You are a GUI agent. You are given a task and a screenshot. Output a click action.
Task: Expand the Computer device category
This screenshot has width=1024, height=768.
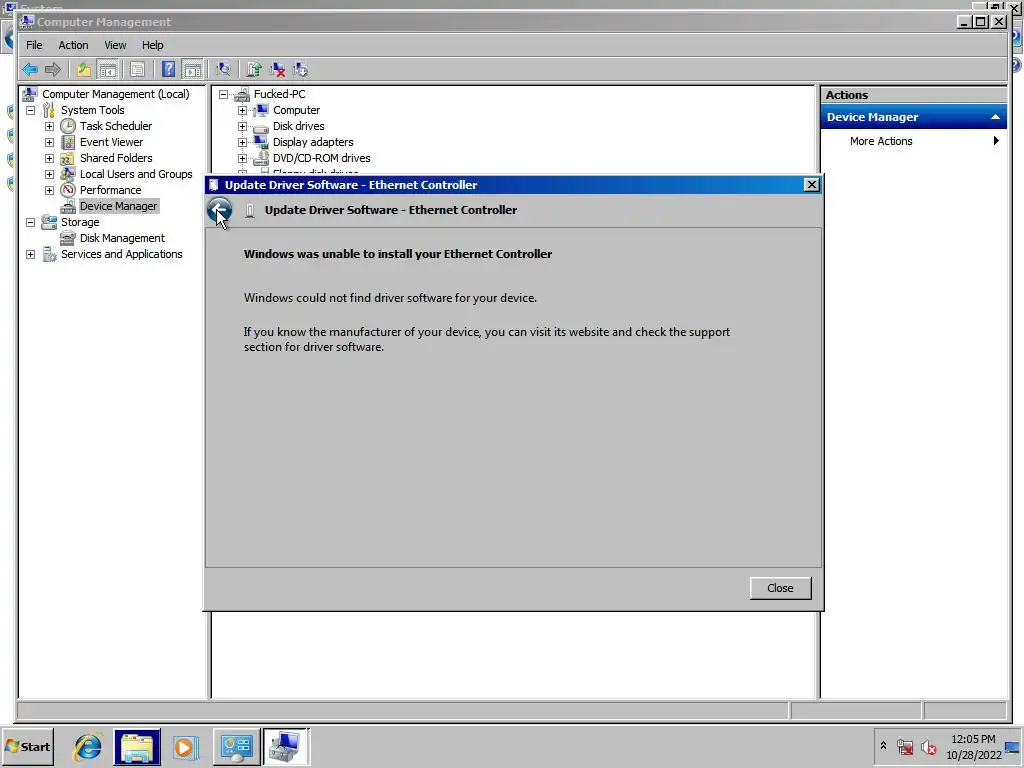coord(242,110)
